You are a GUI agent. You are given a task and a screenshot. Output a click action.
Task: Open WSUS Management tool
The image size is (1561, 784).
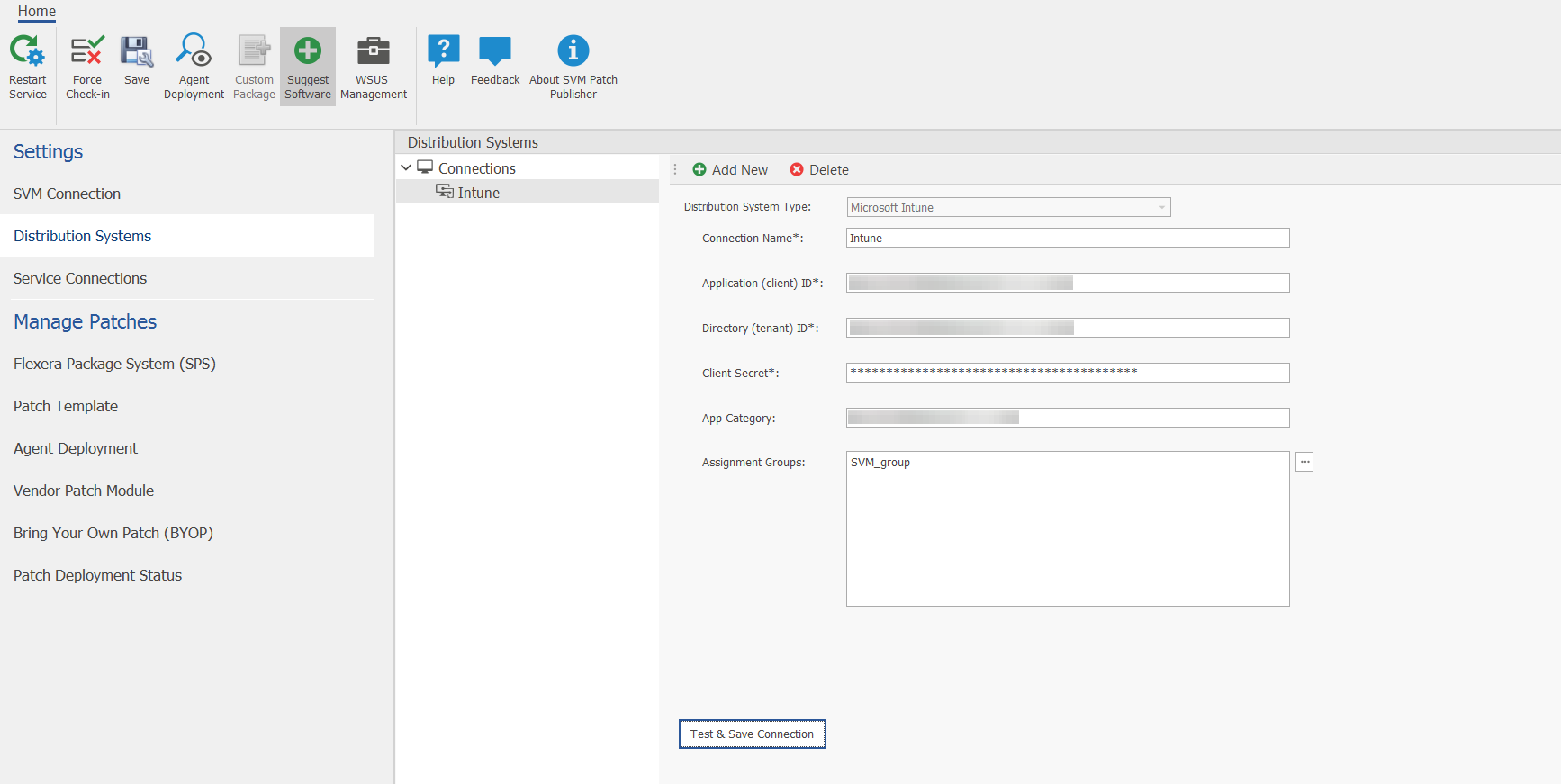[373, 52]
